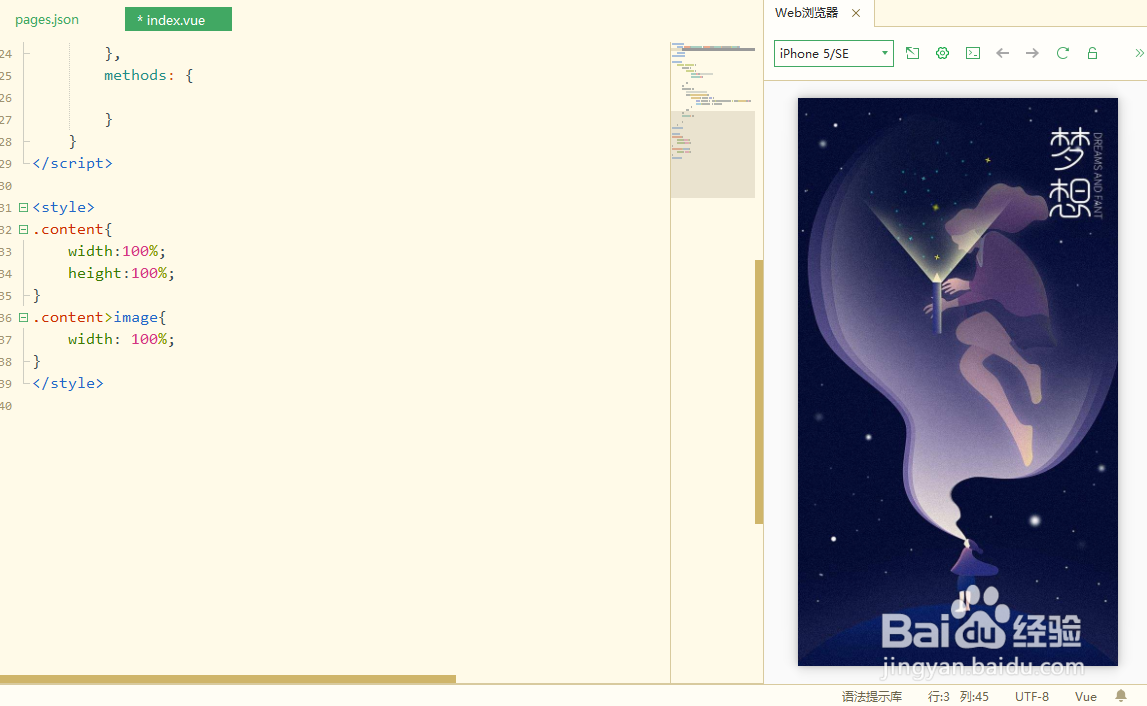Go forward in the web browser
The height and width of the screenshot is (706, 1147).
(1032, 53)
